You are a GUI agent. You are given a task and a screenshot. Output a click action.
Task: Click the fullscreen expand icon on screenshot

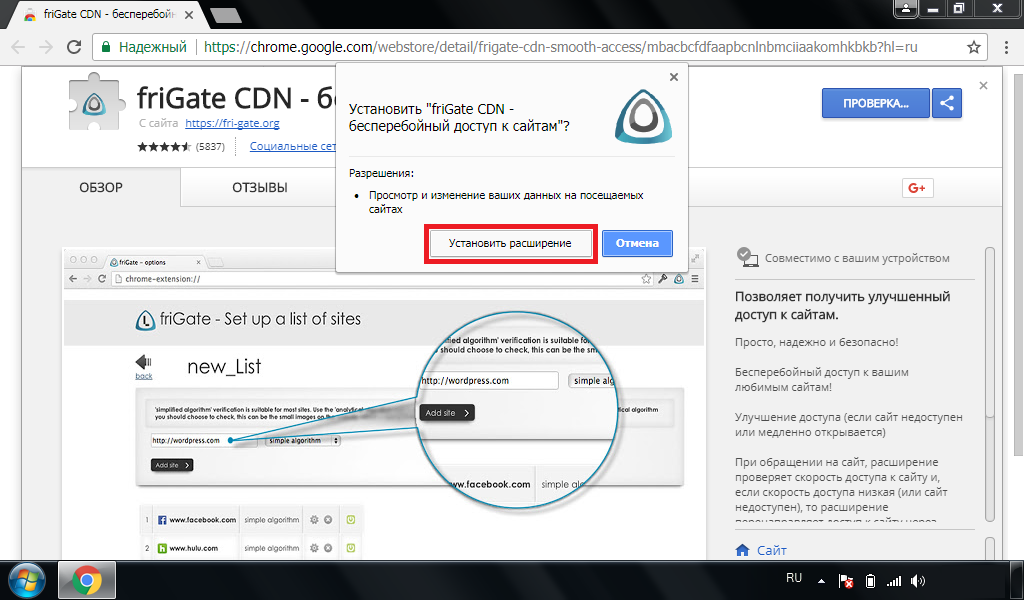(696, 259)
